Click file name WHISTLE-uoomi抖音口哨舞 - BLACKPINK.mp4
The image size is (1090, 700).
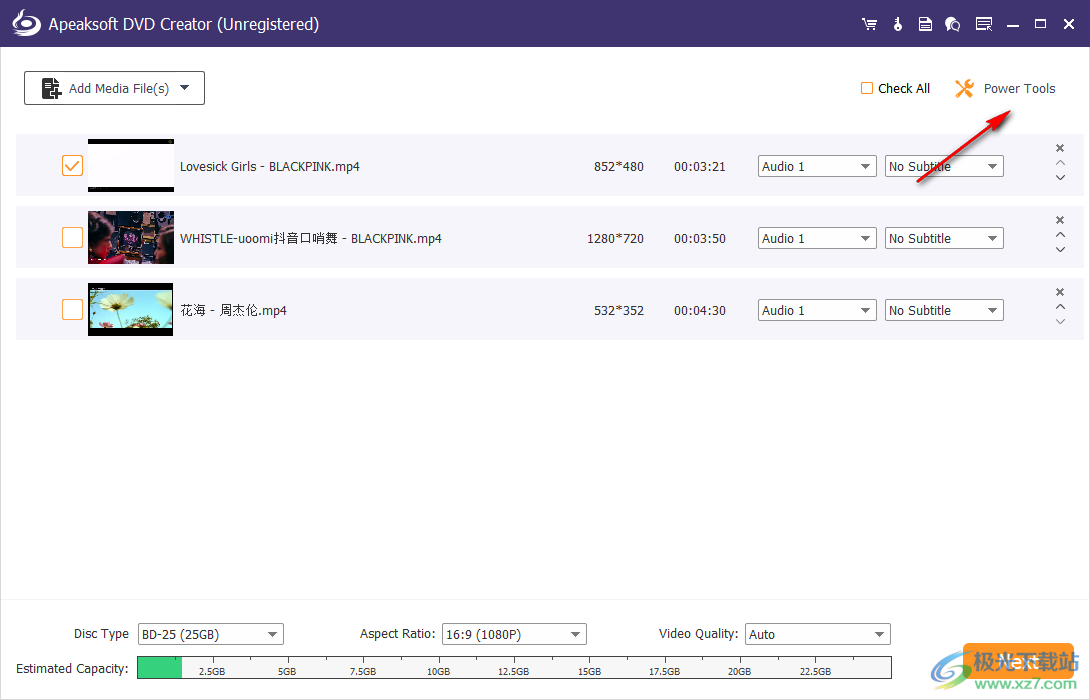(311, 238)
